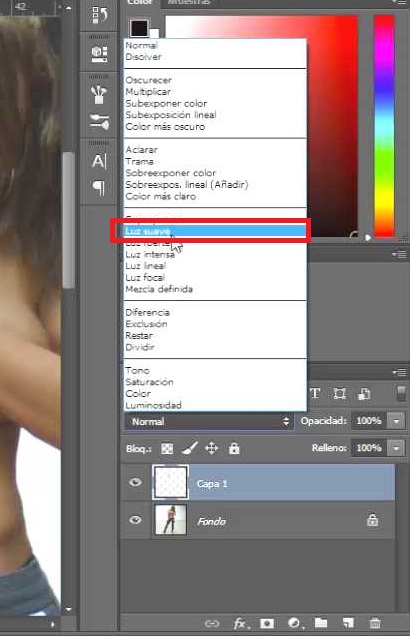Open the History panel icon
Image resolution: width=410 pixels, height=636 pixels.
tap(99, 15)
